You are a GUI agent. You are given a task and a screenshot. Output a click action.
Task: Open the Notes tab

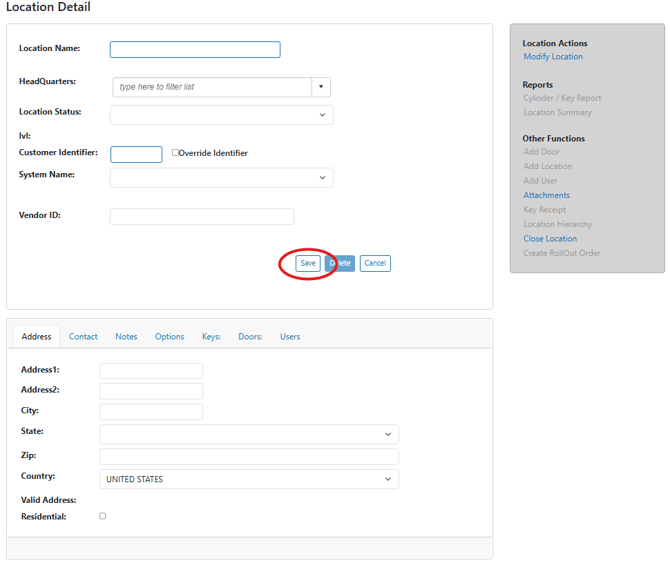(x=126, y=337)
